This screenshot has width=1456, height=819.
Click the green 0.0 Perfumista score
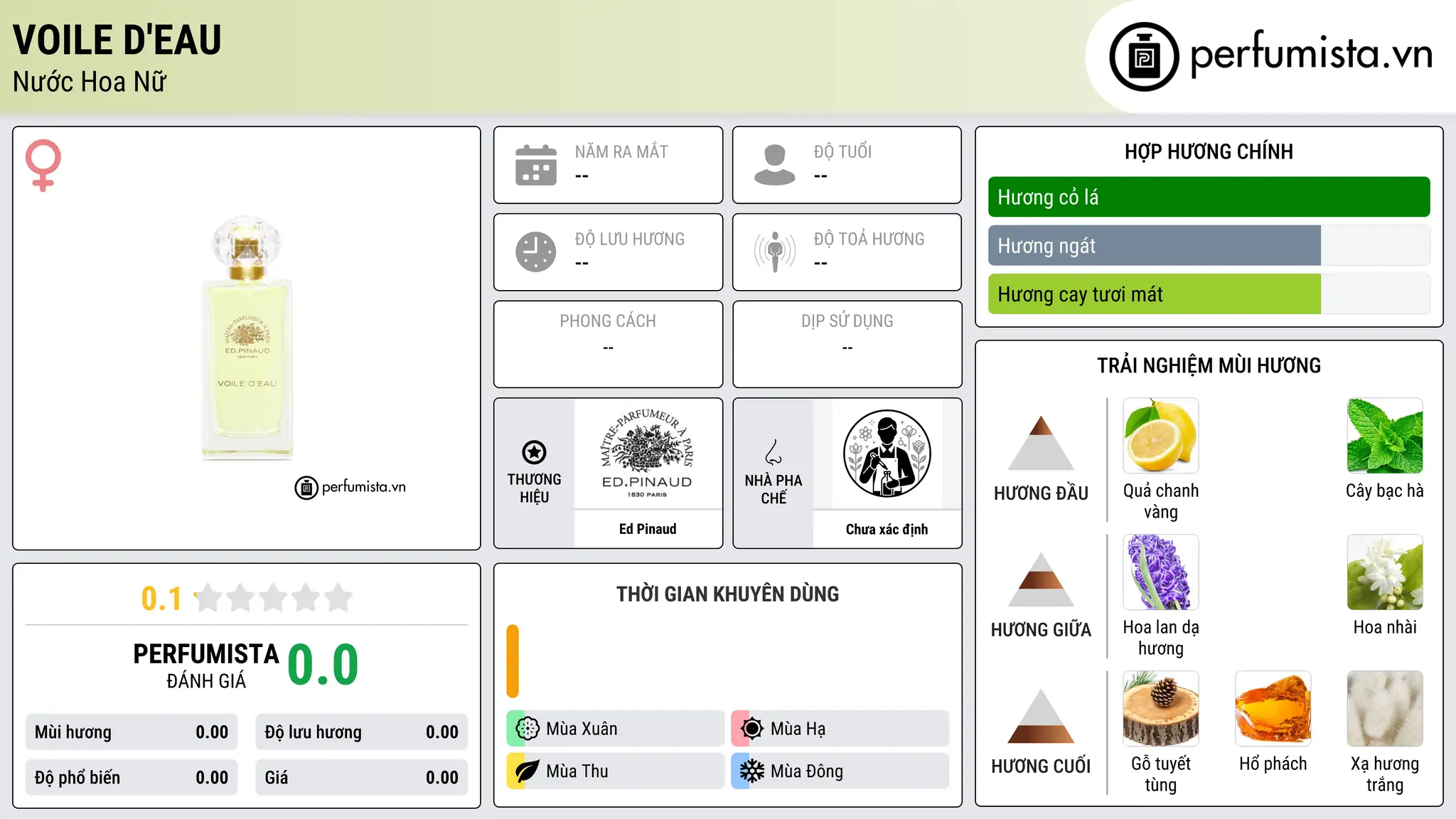pyautogui.click(x=323, y=665)
